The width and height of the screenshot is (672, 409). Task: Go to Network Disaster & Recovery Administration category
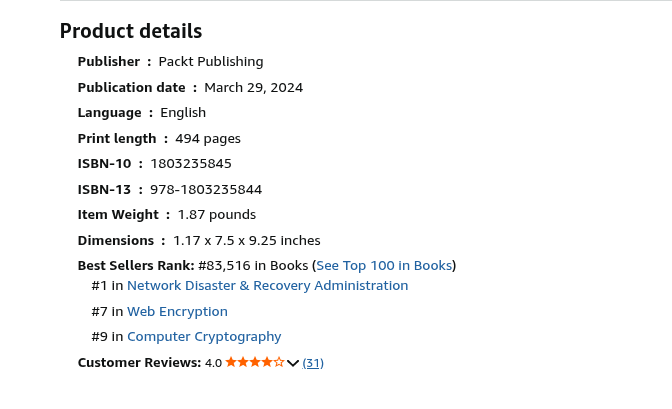pos(267,285)
